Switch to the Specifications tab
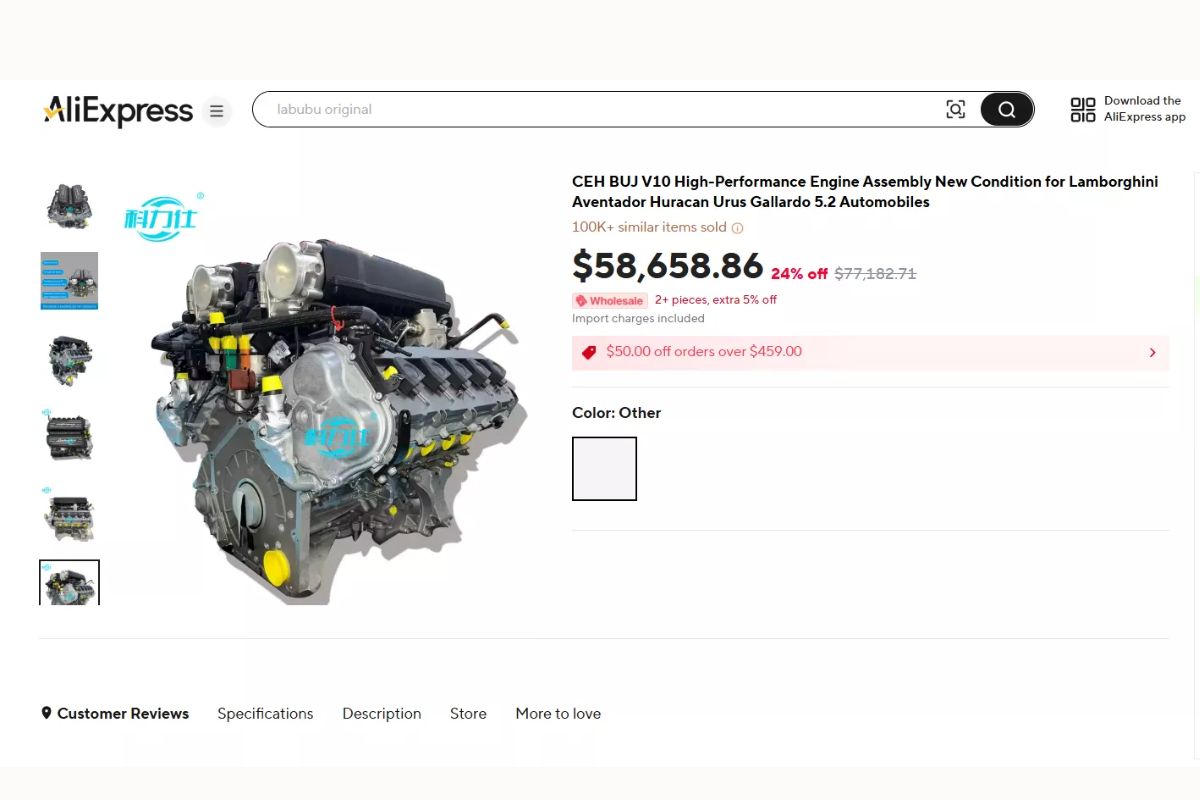Image resolution: width=1200 pixels, height=800 pixels. tap(265, 714)
